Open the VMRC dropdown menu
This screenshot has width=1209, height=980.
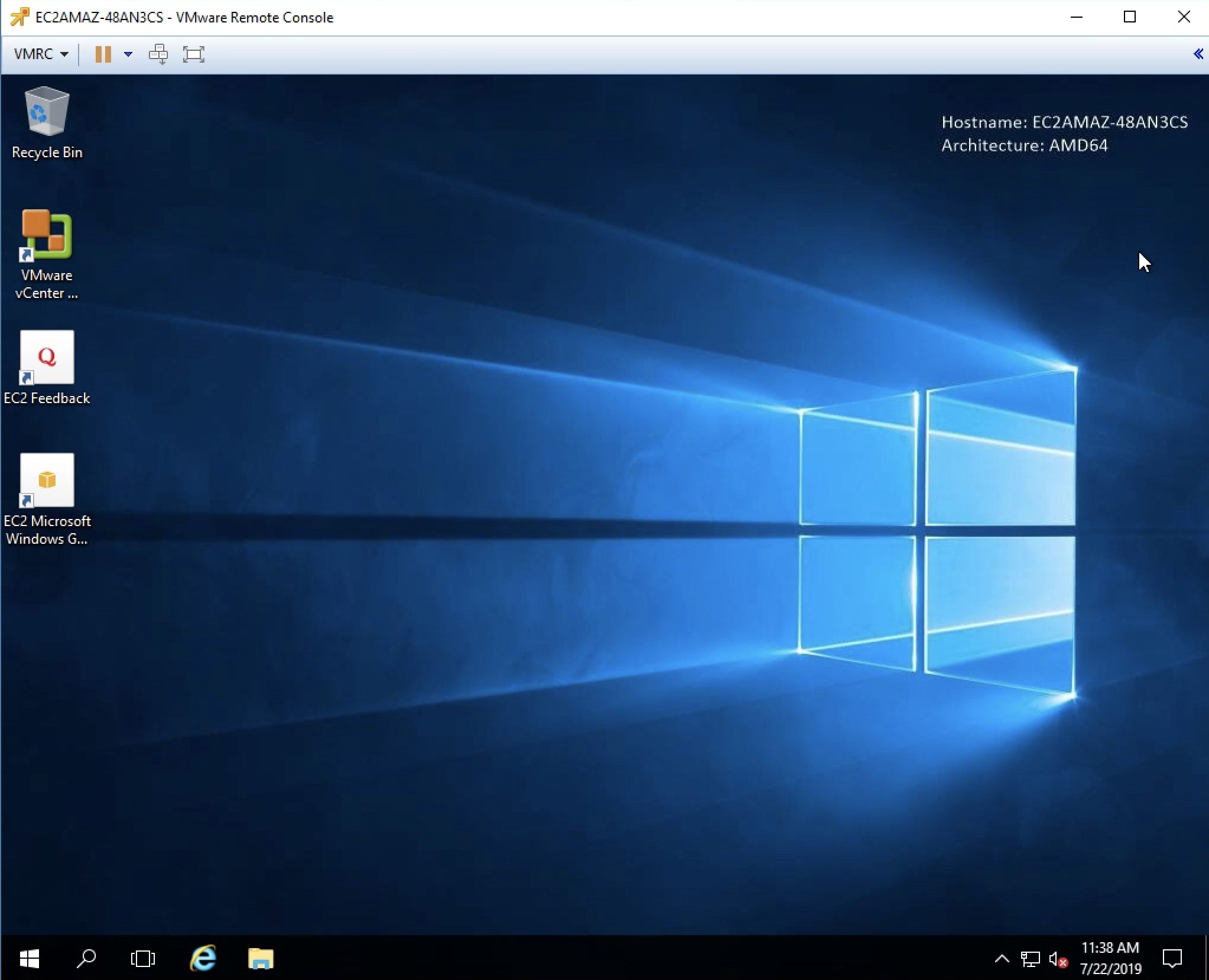(40, 54)
